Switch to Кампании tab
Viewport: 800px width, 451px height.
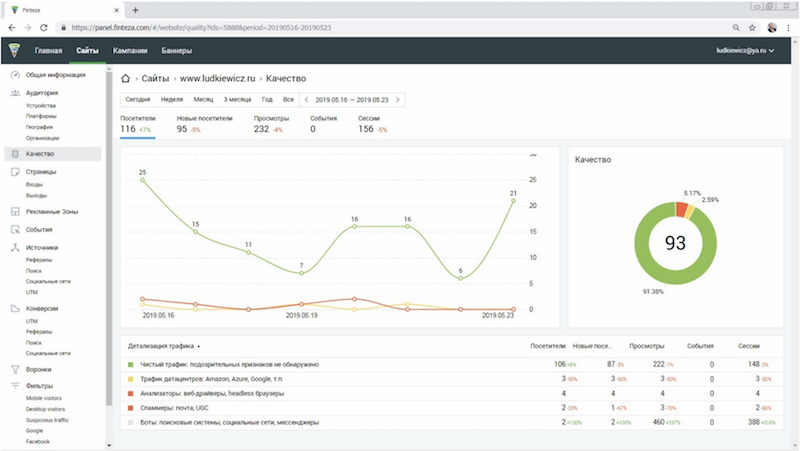point(131,50)
